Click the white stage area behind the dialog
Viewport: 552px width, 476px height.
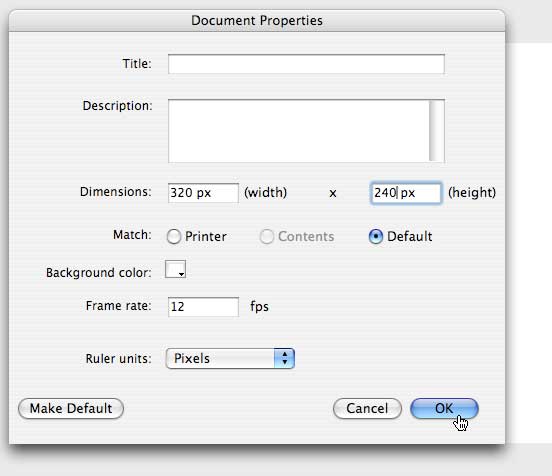point(529,243)
